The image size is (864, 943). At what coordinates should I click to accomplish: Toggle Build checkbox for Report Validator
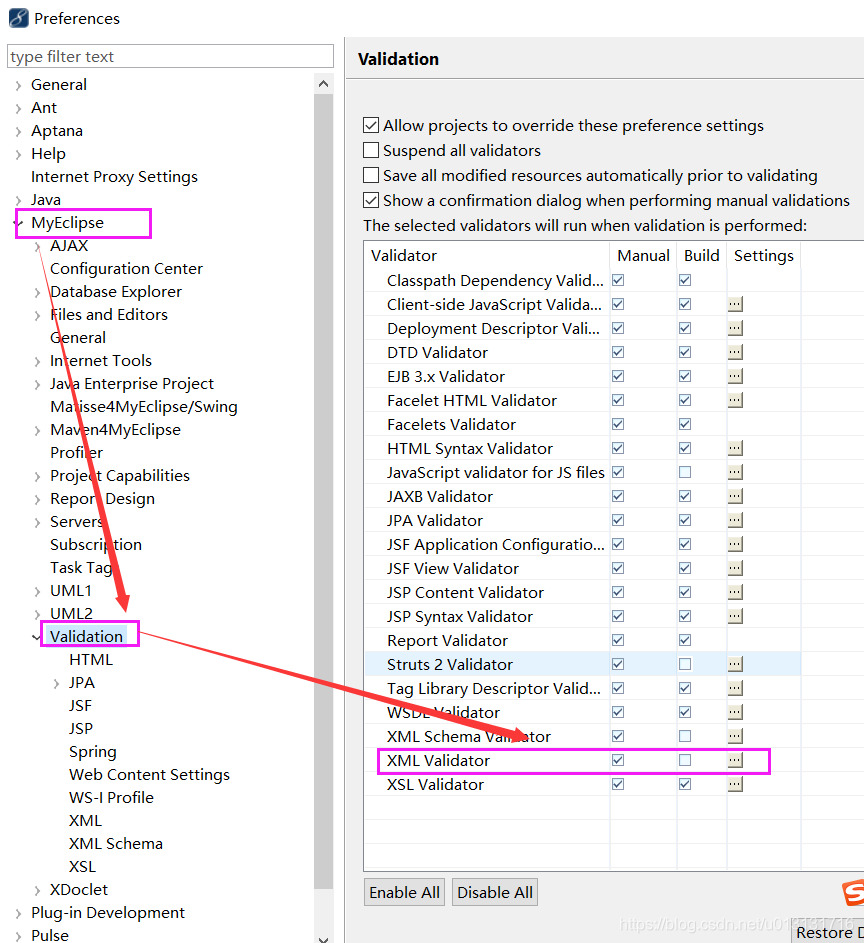(685, 640)
